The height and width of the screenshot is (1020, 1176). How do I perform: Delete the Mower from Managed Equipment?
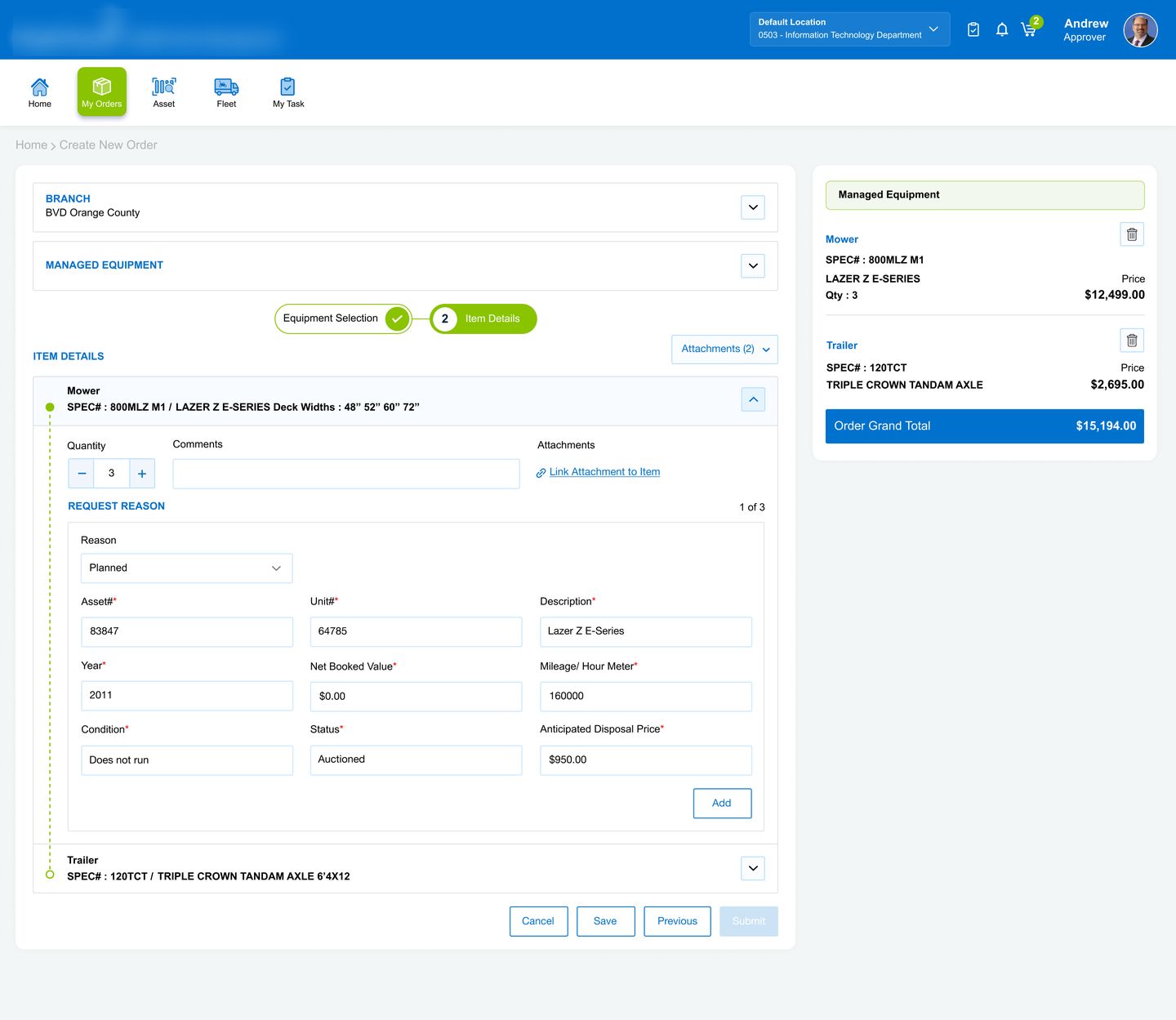click(1132, 234)
